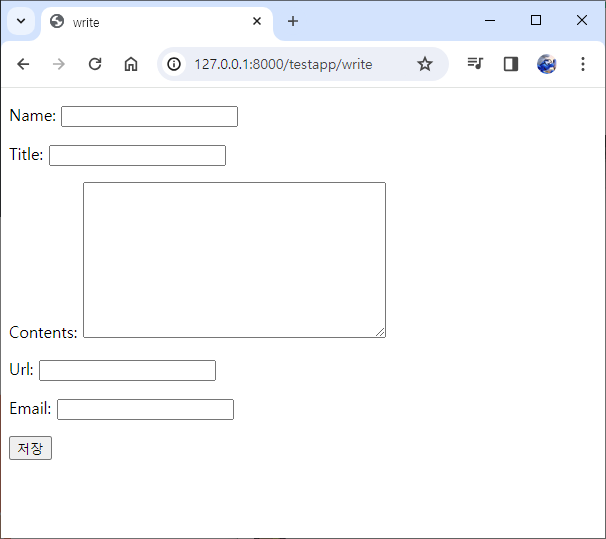Open the Chrome profile avatar
The width and height of the screenshot is (606, 539).
pos(546,64)
